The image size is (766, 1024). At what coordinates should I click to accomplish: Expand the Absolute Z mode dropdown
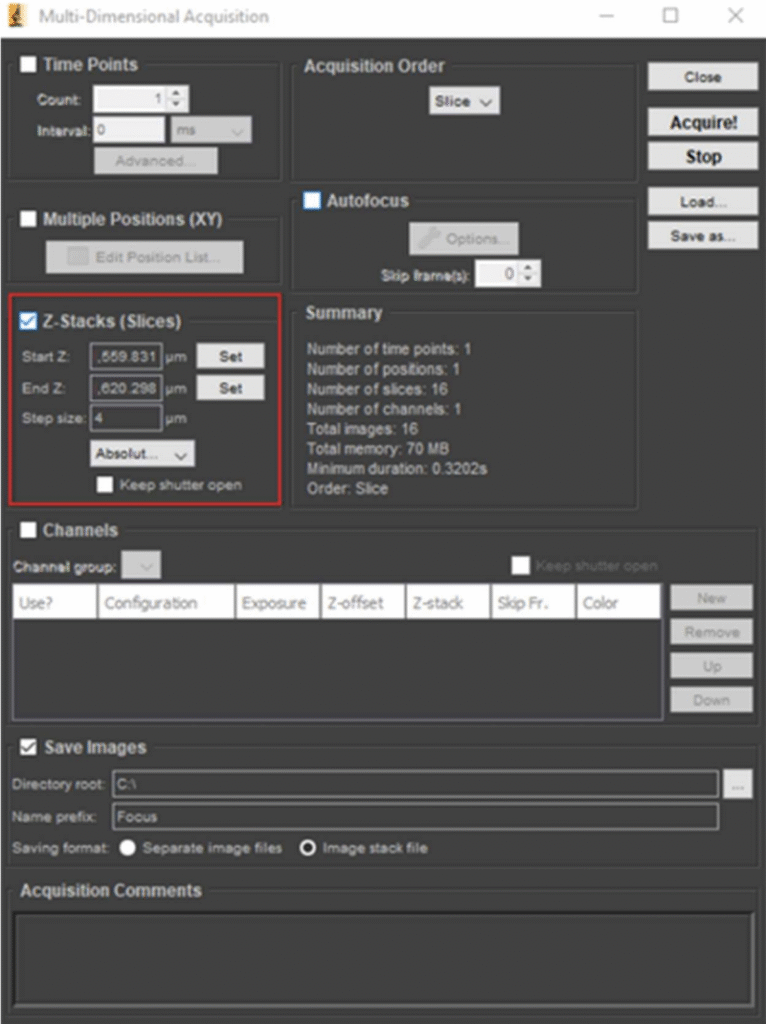pos(142,454)
